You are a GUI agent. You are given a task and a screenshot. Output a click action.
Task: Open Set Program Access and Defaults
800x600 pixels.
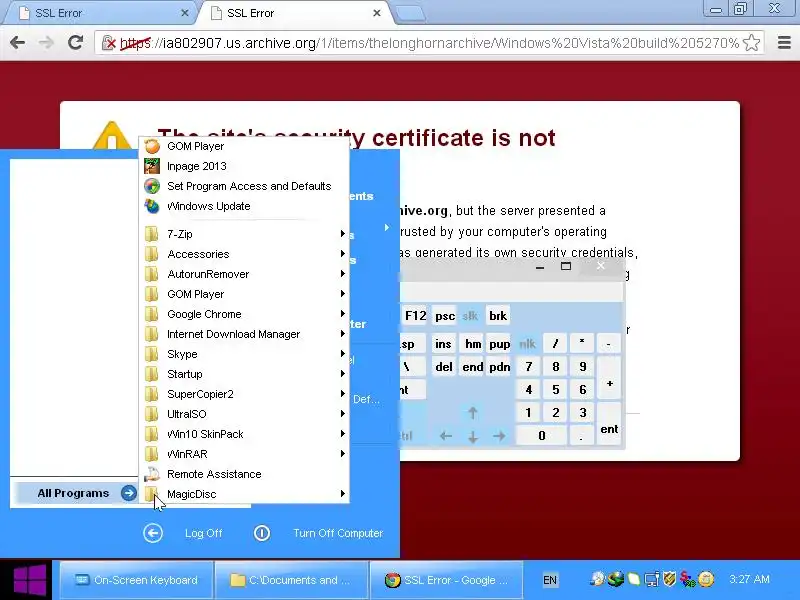(244, 186)
